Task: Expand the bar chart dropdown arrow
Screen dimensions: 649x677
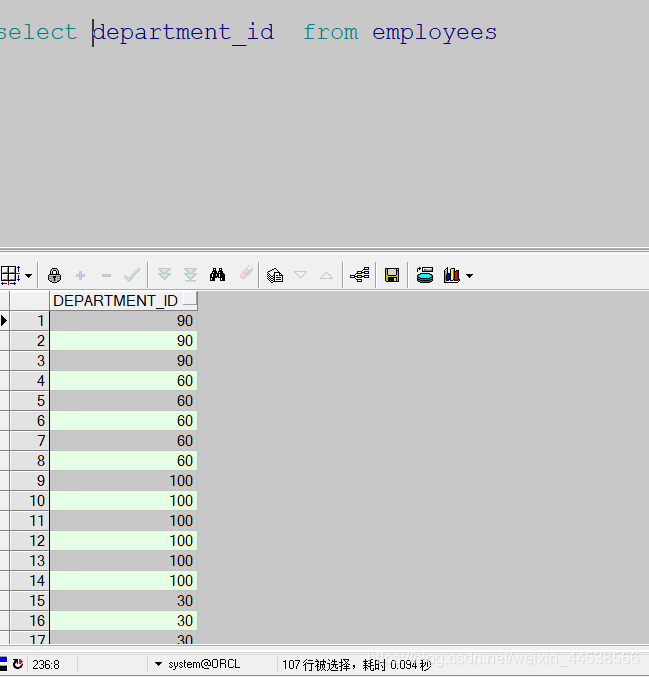Action: (x=469, y=275)
